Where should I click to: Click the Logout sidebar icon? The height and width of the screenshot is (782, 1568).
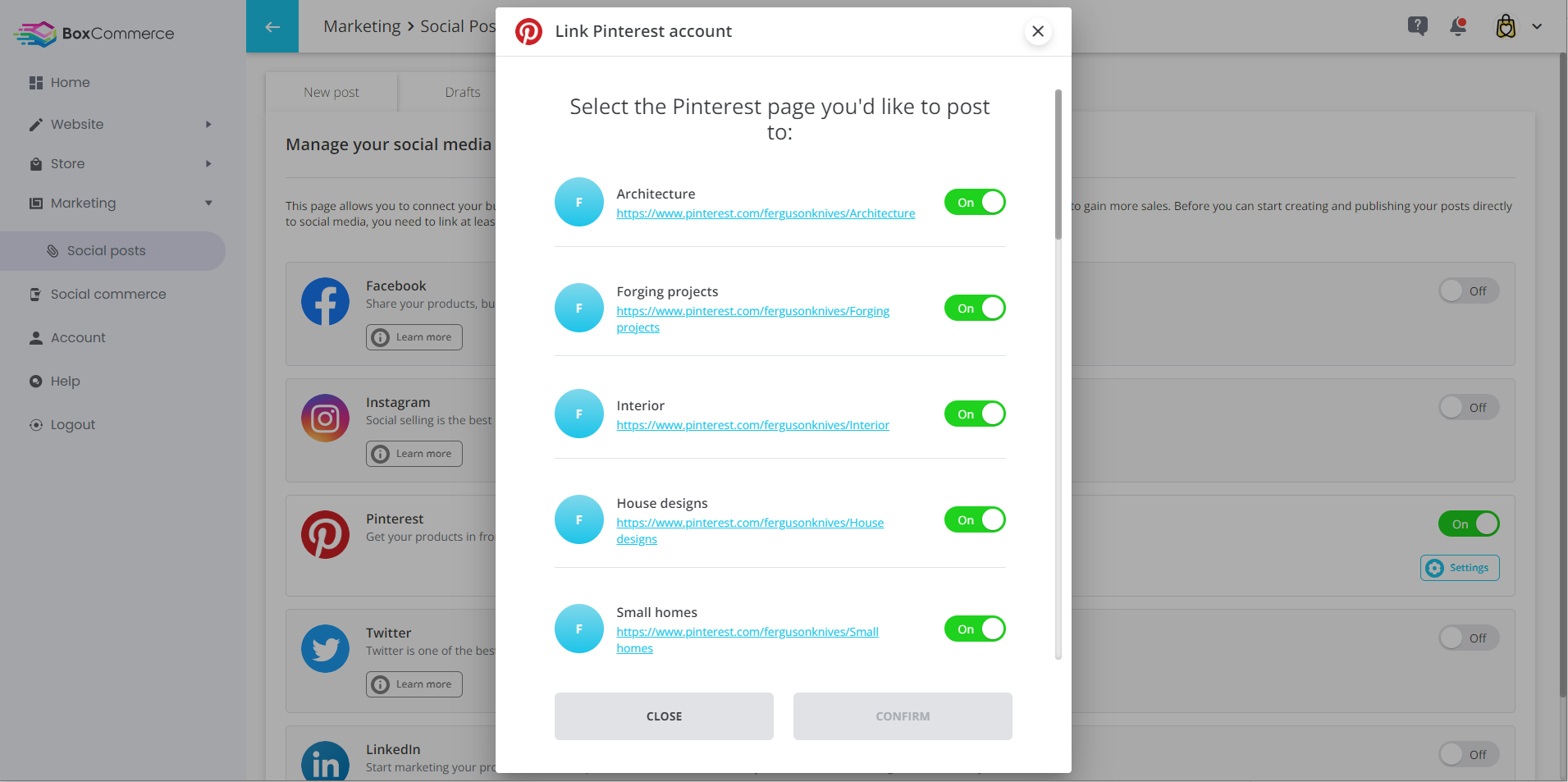pyautogui.click(x=35, y=425)
